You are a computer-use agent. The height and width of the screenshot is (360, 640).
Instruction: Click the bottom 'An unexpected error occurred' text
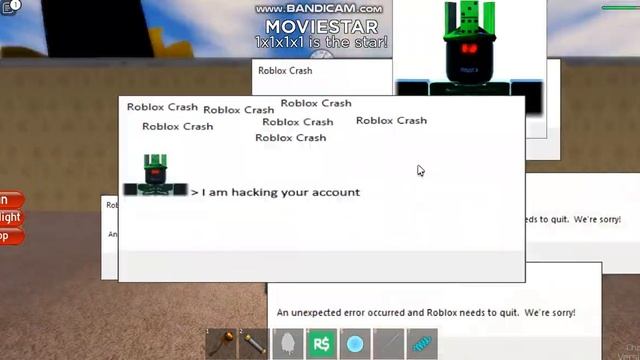point(426,313)
